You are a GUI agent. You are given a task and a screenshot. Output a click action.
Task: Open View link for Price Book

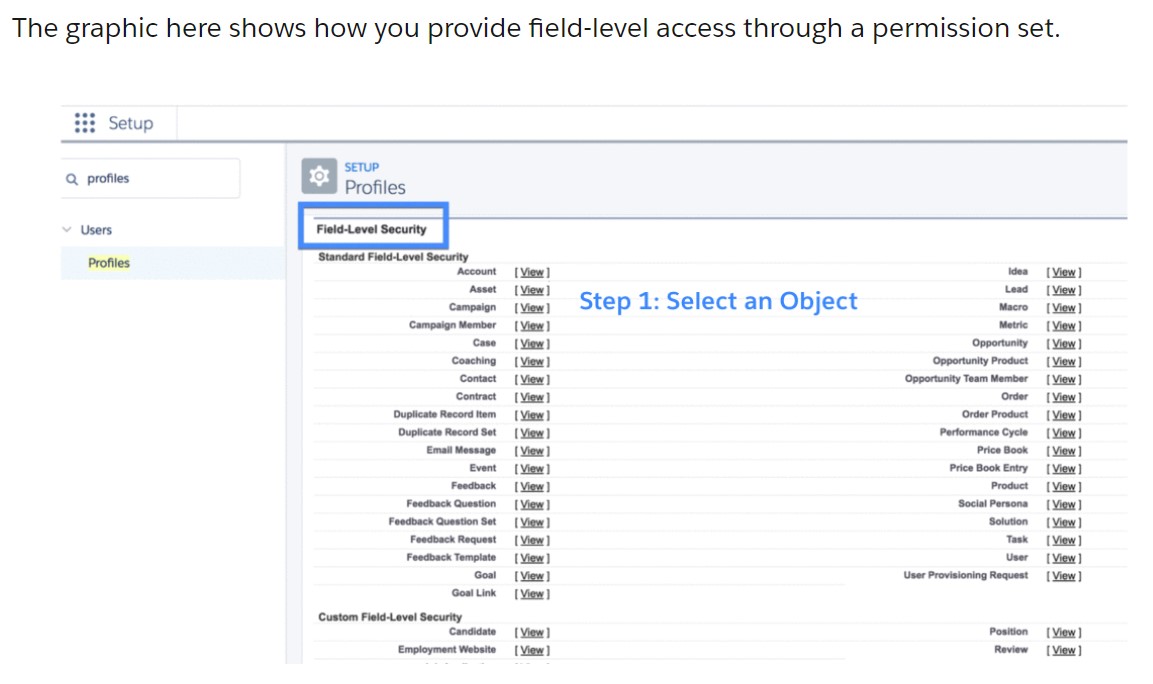point(1064,451)
